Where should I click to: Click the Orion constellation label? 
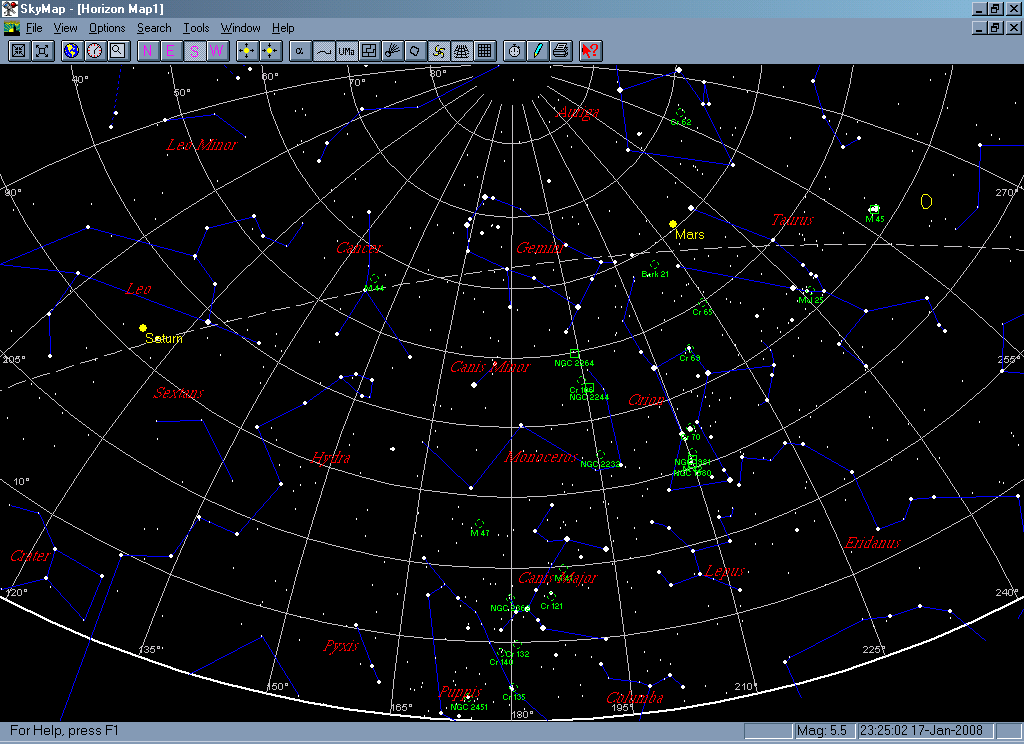[647, 400]
